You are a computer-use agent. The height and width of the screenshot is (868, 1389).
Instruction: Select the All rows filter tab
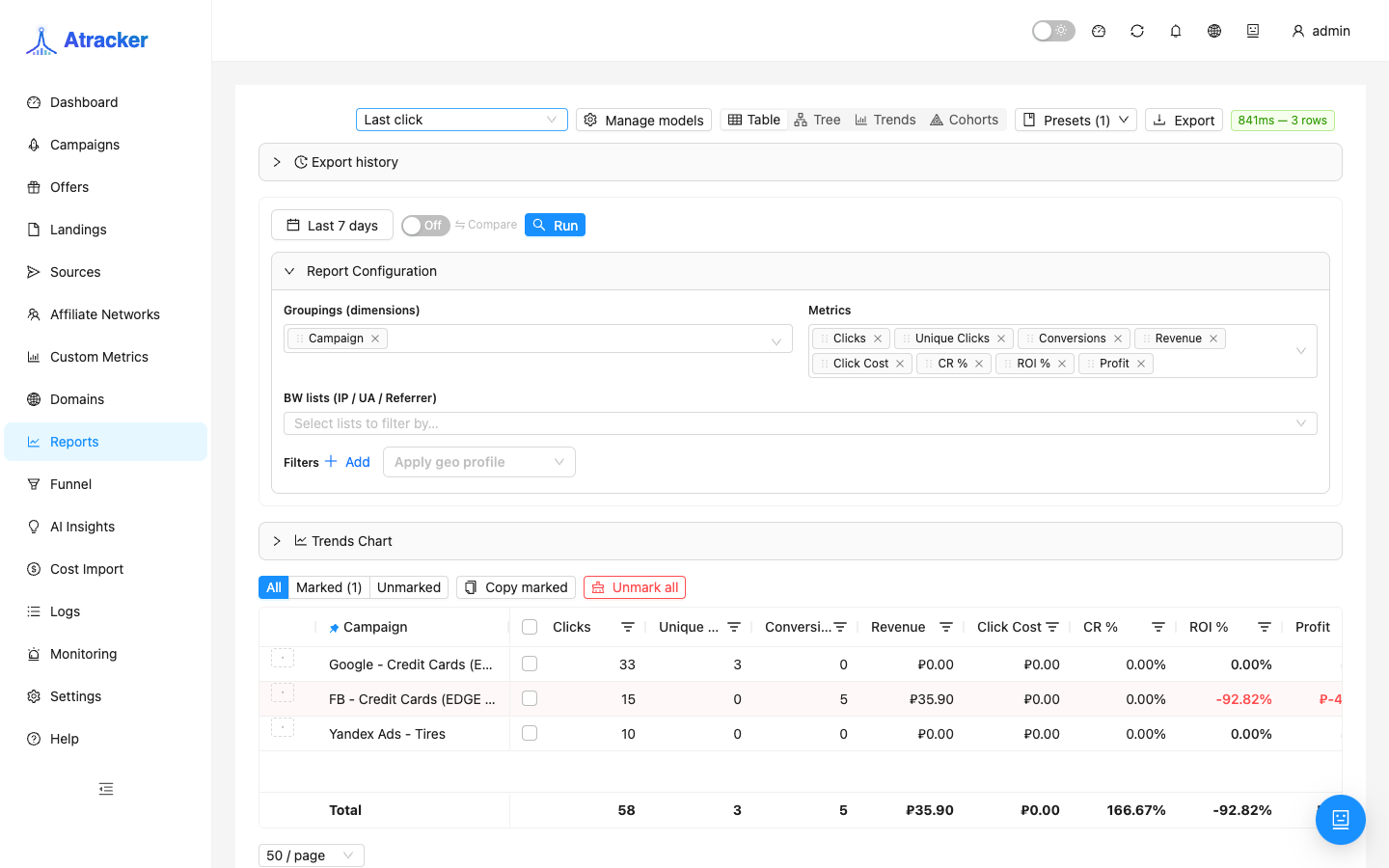click(x=274, y=587)
